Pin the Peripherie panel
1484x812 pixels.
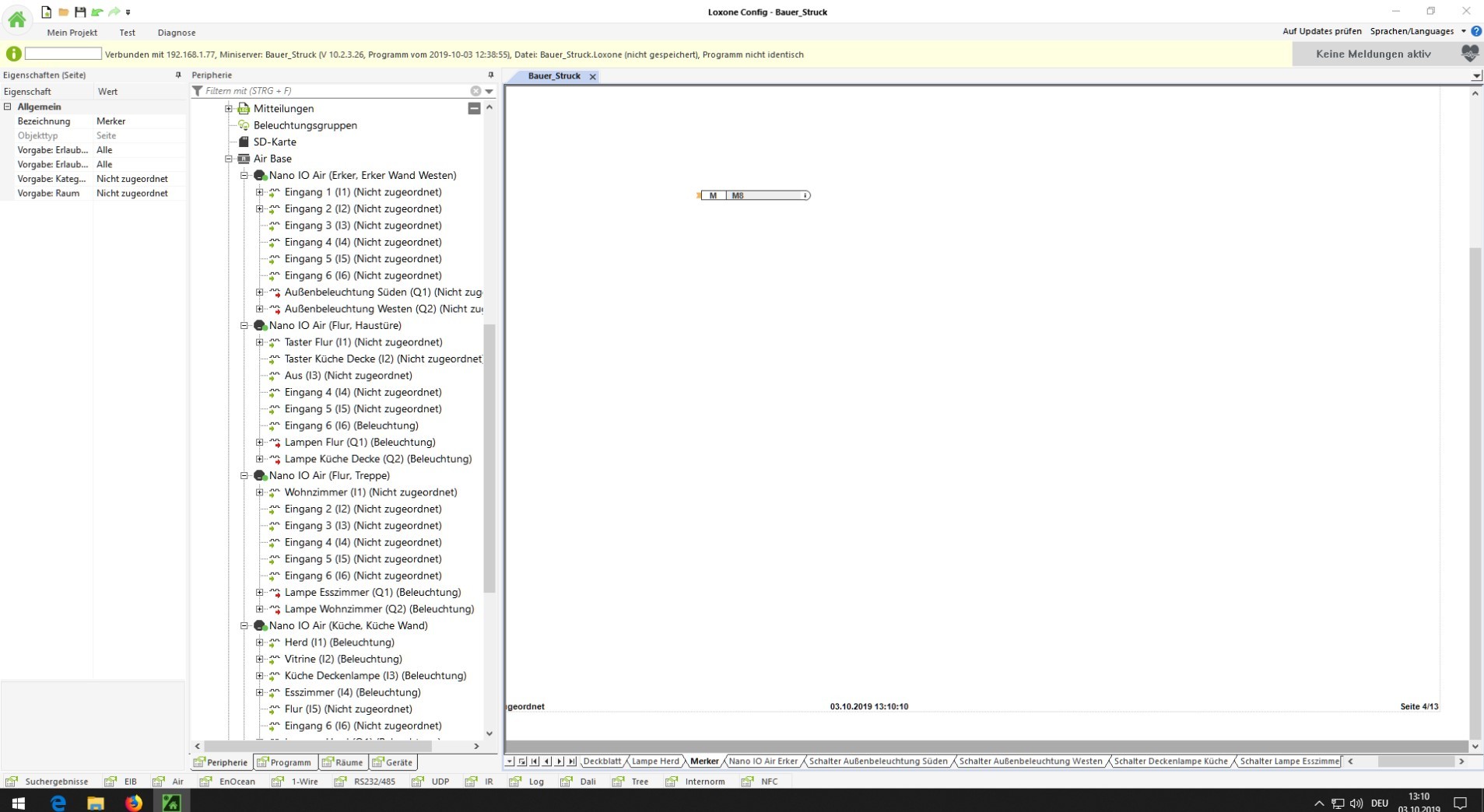tap(490, 75)
